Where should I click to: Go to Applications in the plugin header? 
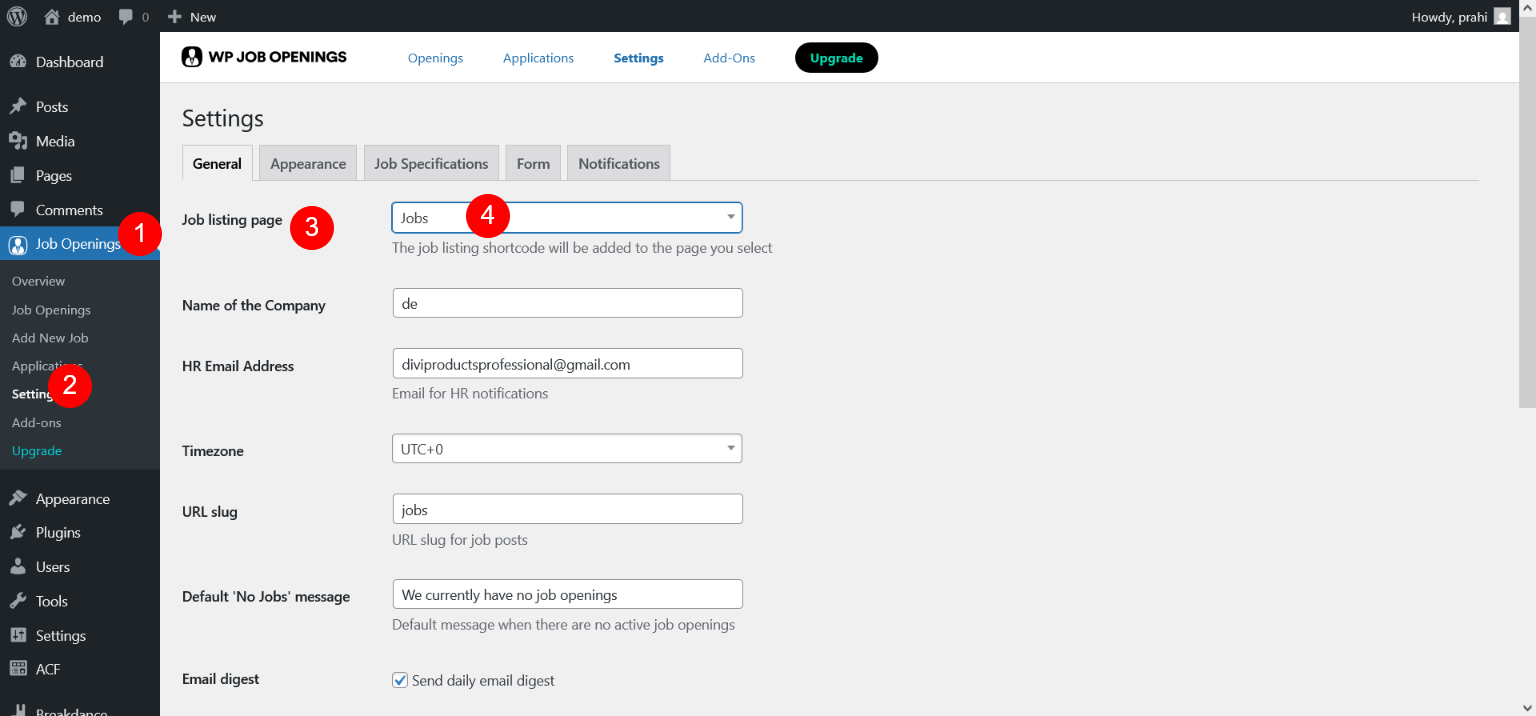pyautogui.click(x=538, y=58)
